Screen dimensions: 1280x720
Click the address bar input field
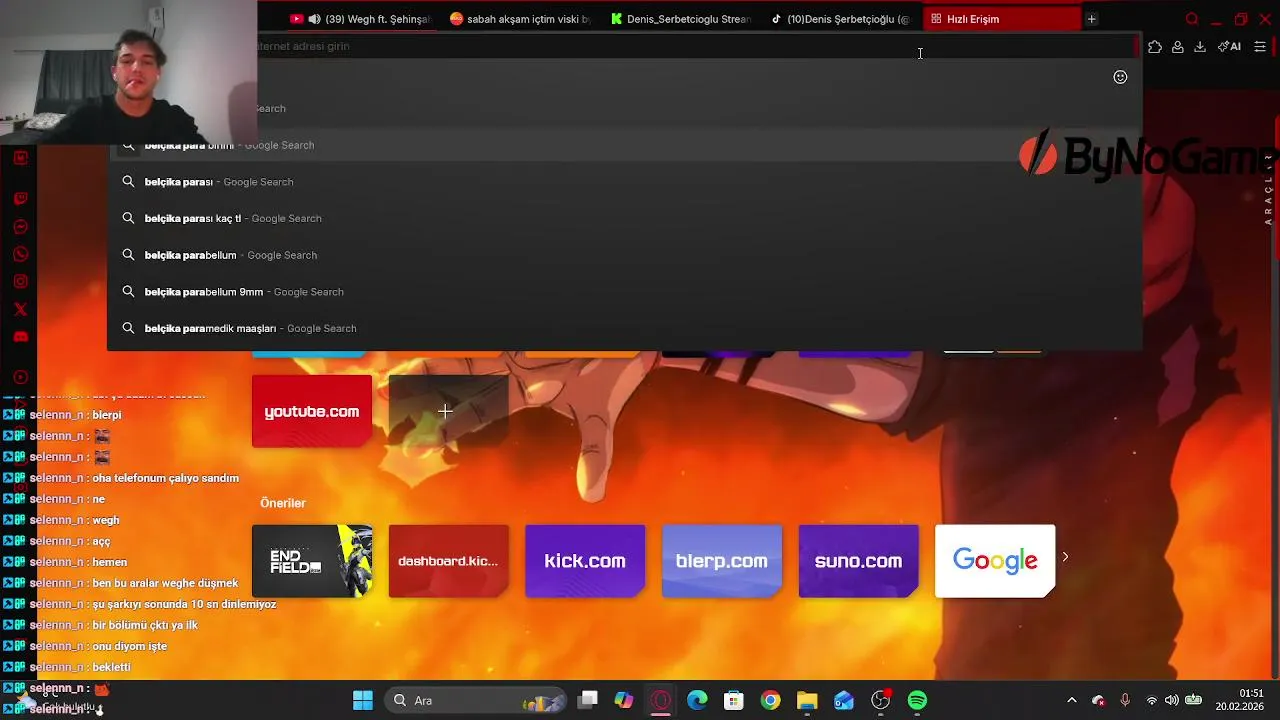695,46
